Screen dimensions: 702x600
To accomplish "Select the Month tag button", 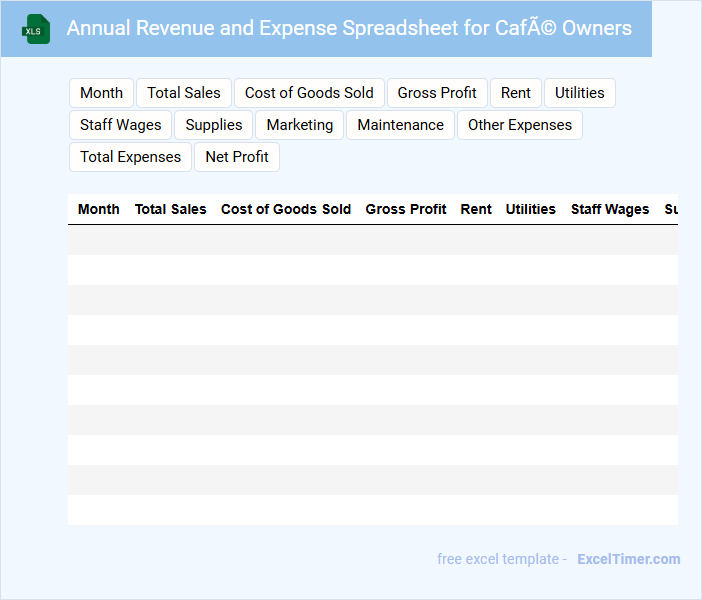I will pos(101,93).
